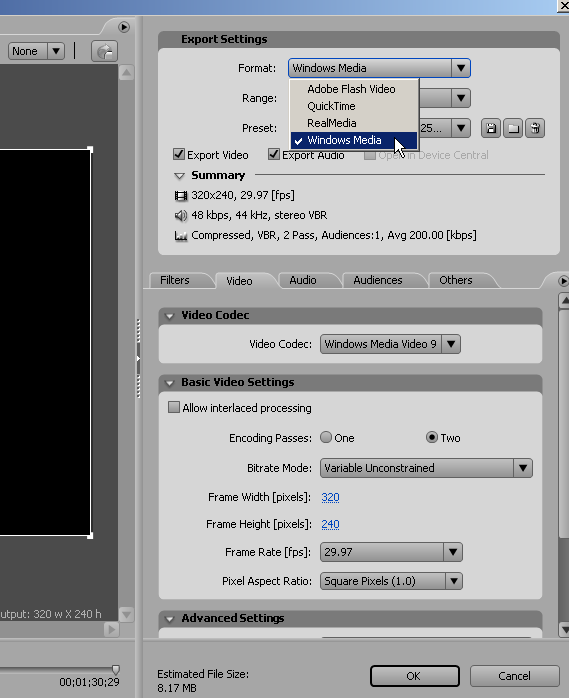Click the 48 kbps, 44 kHz audio summary line
The width and height of the screenshot is (569, 698).
(259, 215)
